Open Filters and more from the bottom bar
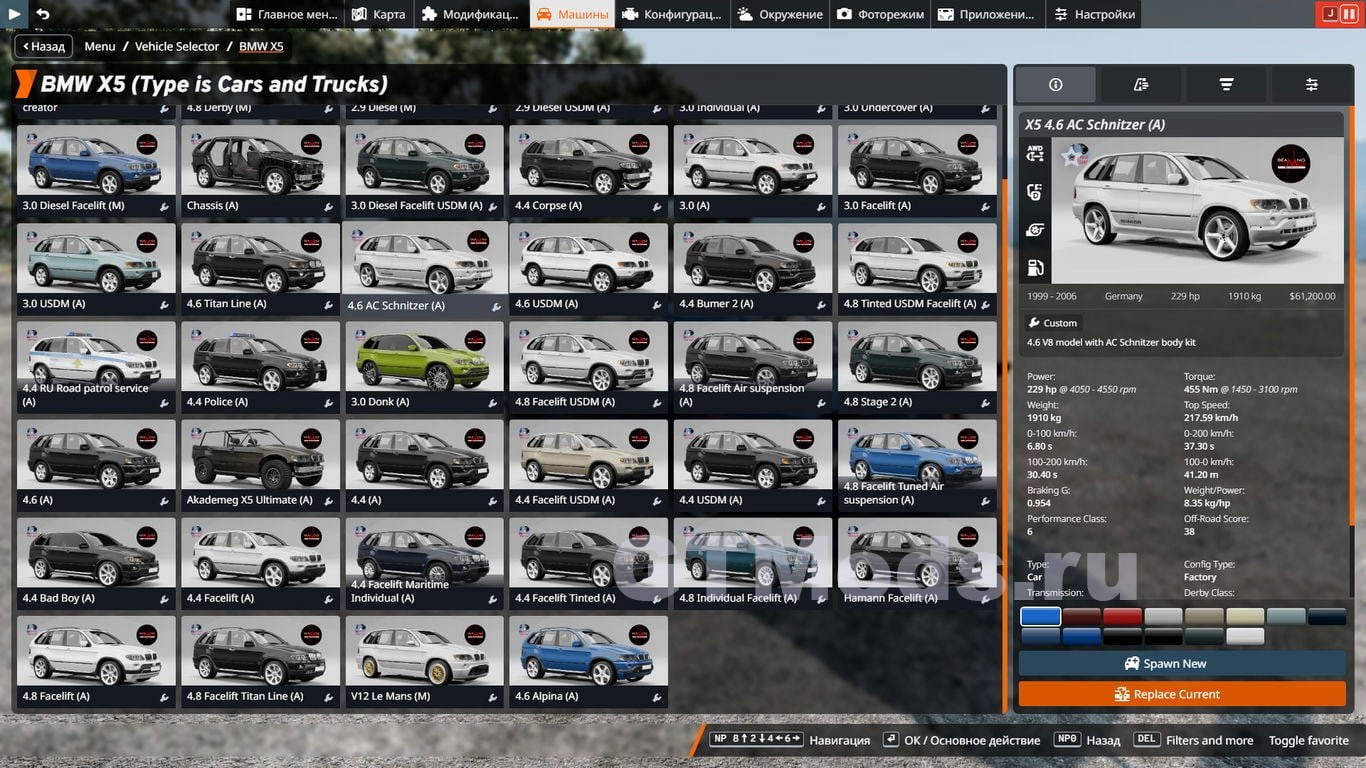This screenshot has height=768, width=1366. [x=1209, y=740]
